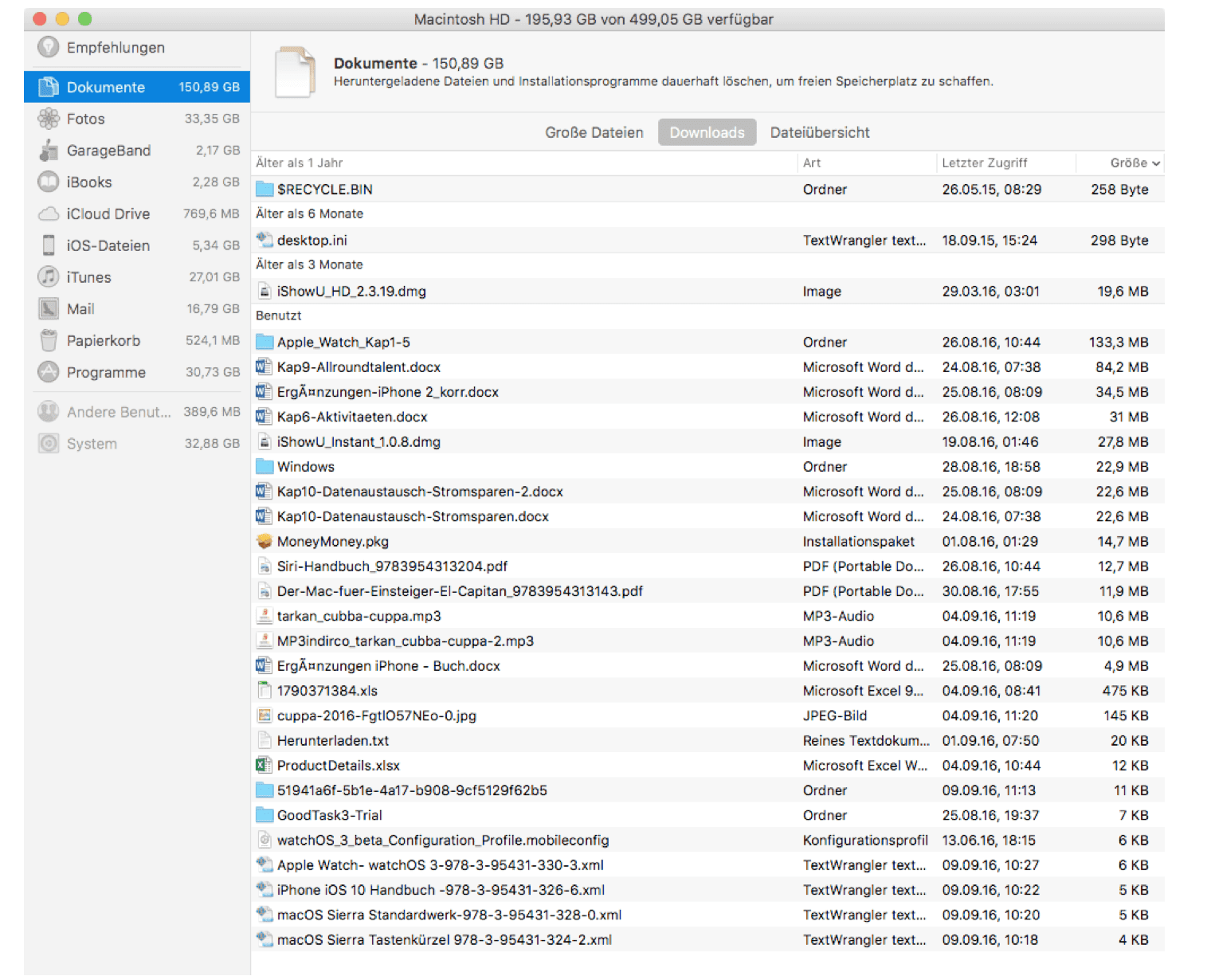The image size is (1211, 980).
Task: Click the desktop.ini file icon
Action: 265,239
